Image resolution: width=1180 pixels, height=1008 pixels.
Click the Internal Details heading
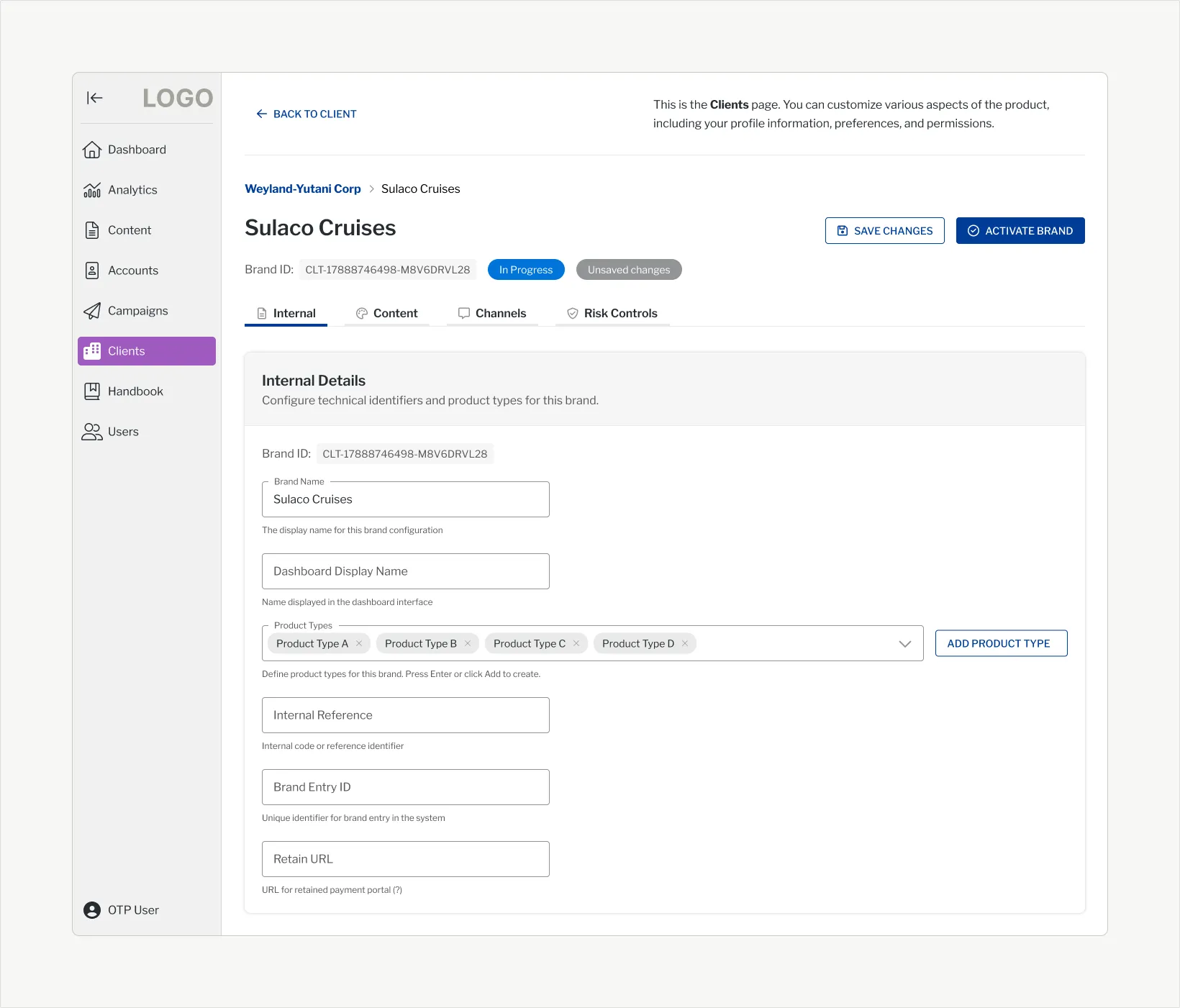click(314, 381)
